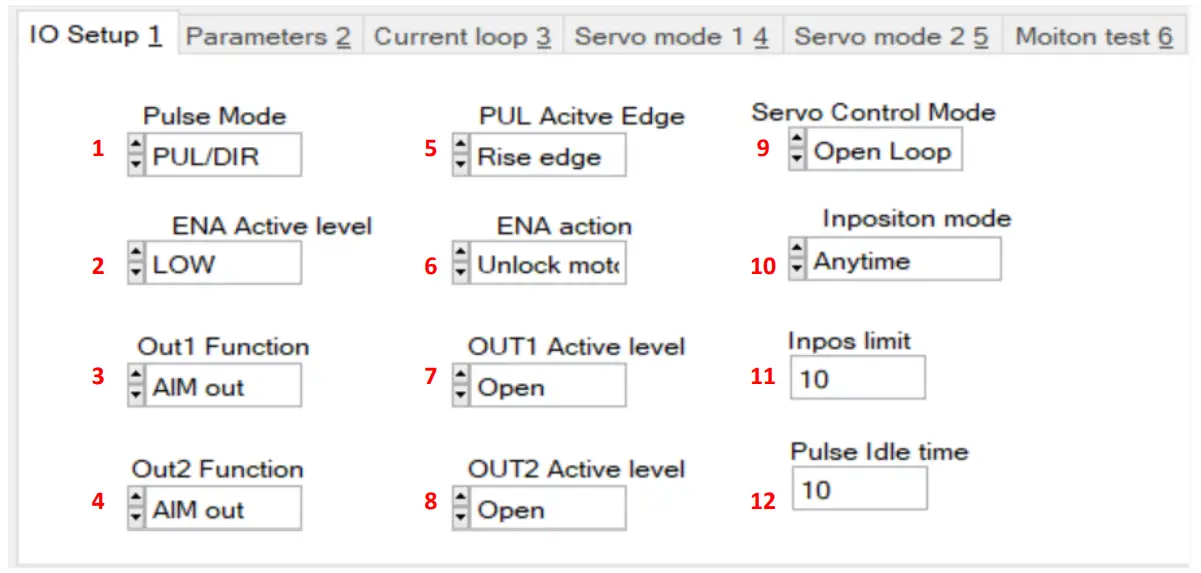This screenshot has height=573, width=1201.
Task: Open the Moiton test 6 tab
Action: (1093, 37)
